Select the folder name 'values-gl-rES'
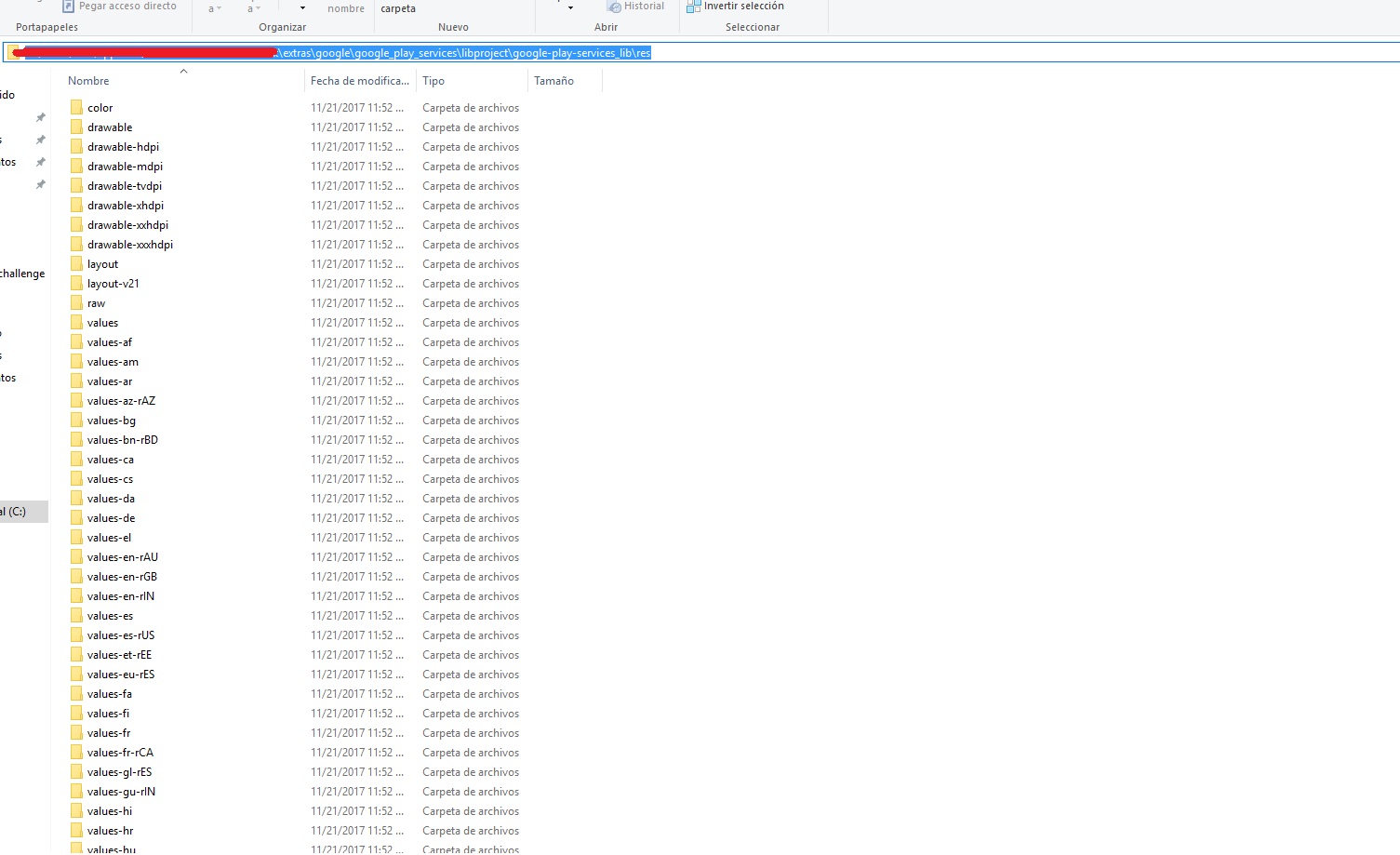Screen dimensions: 1400x855 [x=119, y=772]
